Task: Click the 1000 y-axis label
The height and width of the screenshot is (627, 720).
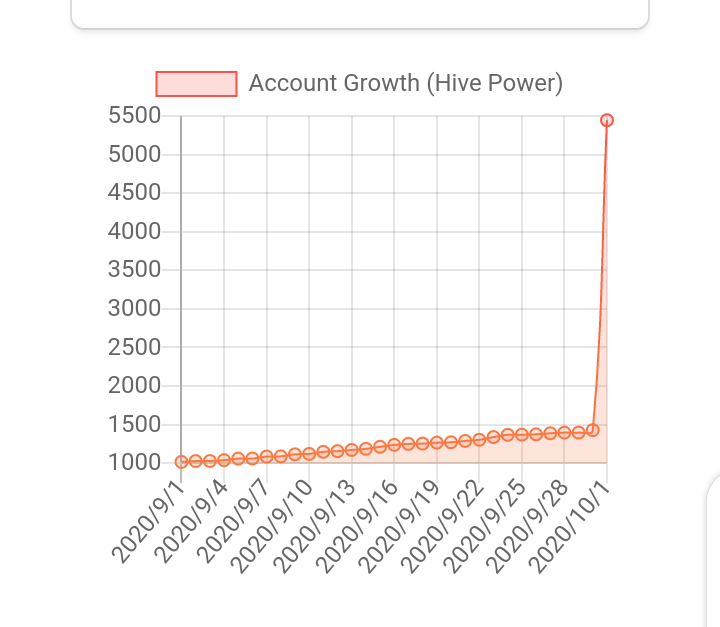Action: [135, 463]
